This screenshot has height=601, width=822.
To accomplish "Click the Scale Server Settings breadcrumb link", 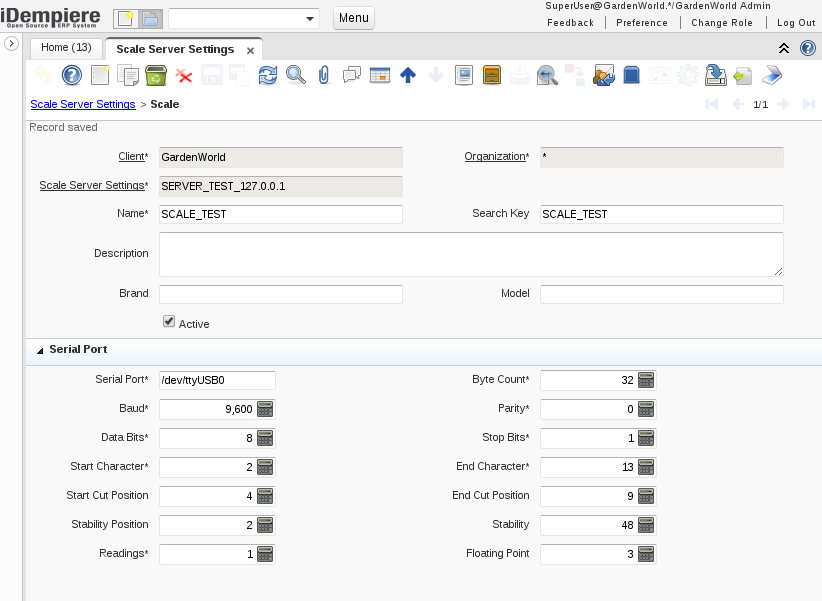I will [83, 104].
